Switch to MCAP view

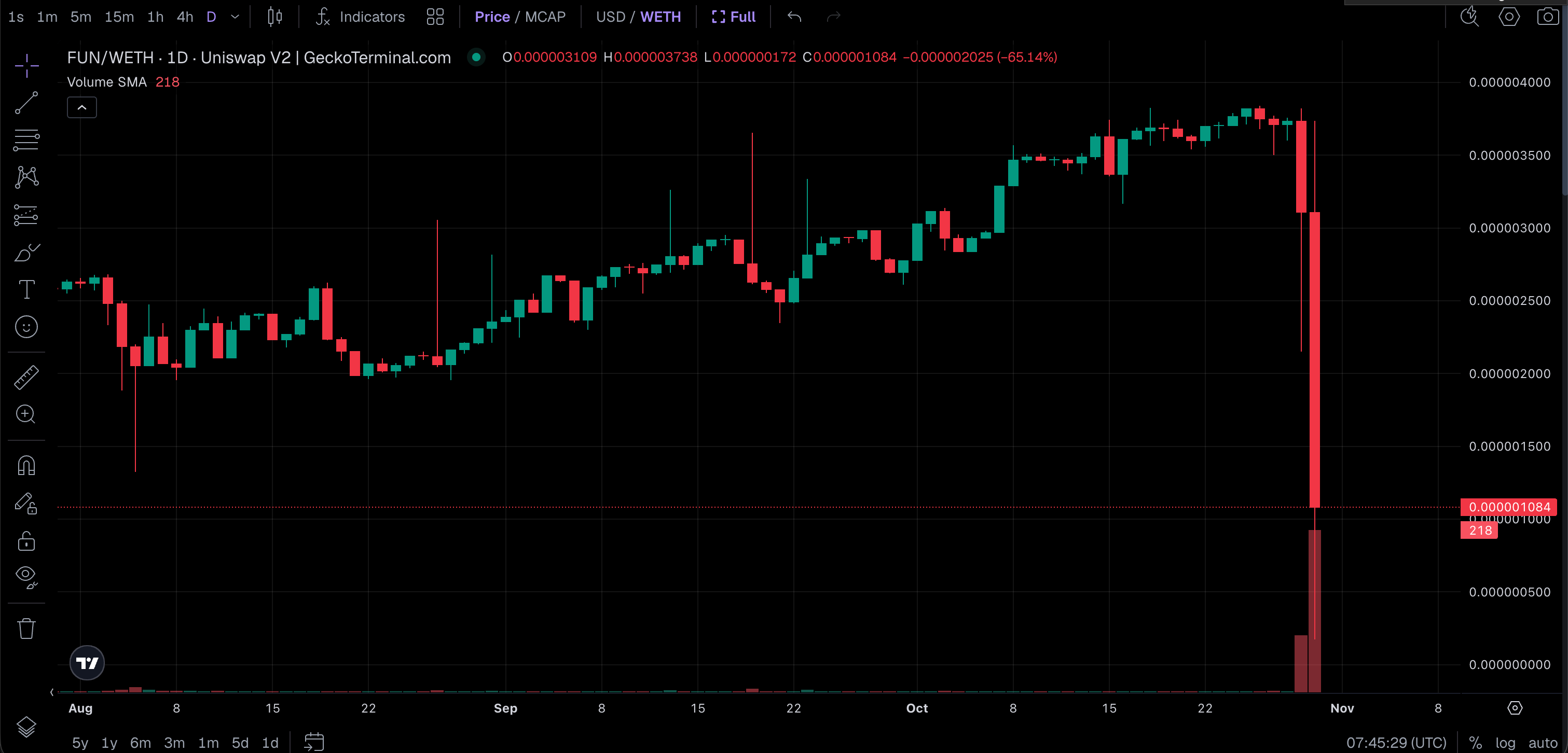(545, 17)
